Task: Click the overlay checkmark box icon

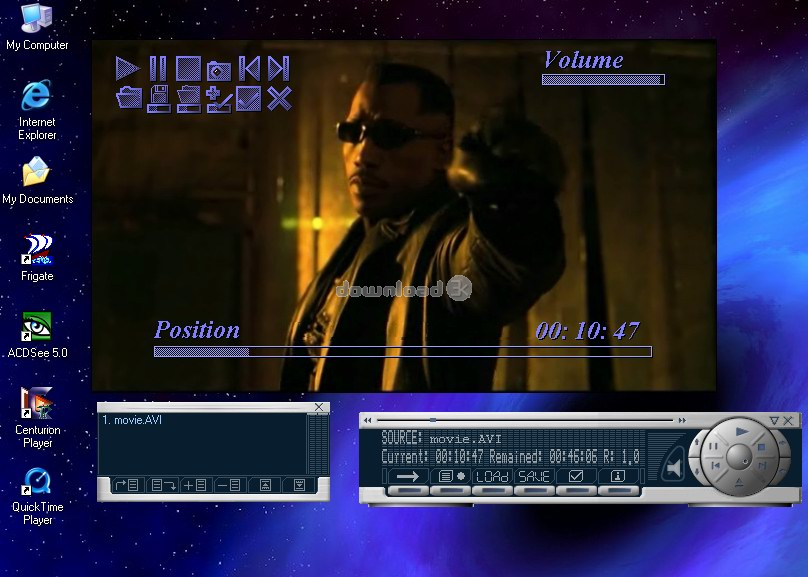Action: coord(248,98)
